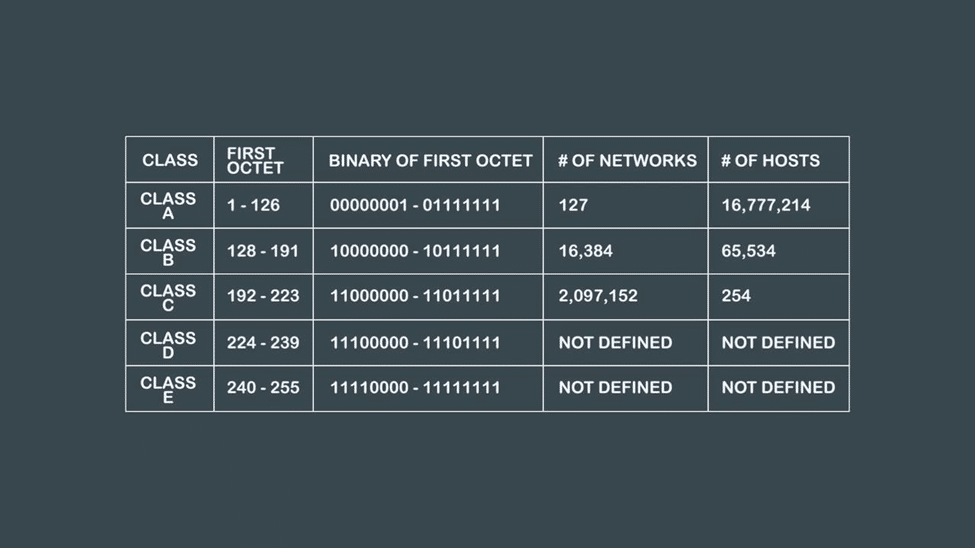The width and height of the screenshot is (975, 548).
Task: Click the 1 - 126 octet range cell
Action: (x=253, y=205)
